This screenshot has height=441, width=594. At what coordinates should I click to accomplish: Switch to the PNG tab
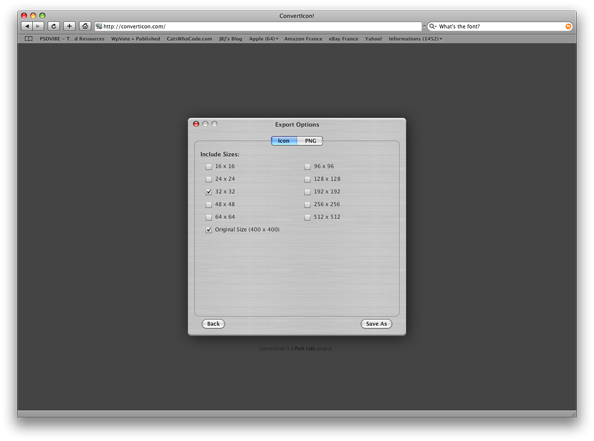(x=310, y=141)
